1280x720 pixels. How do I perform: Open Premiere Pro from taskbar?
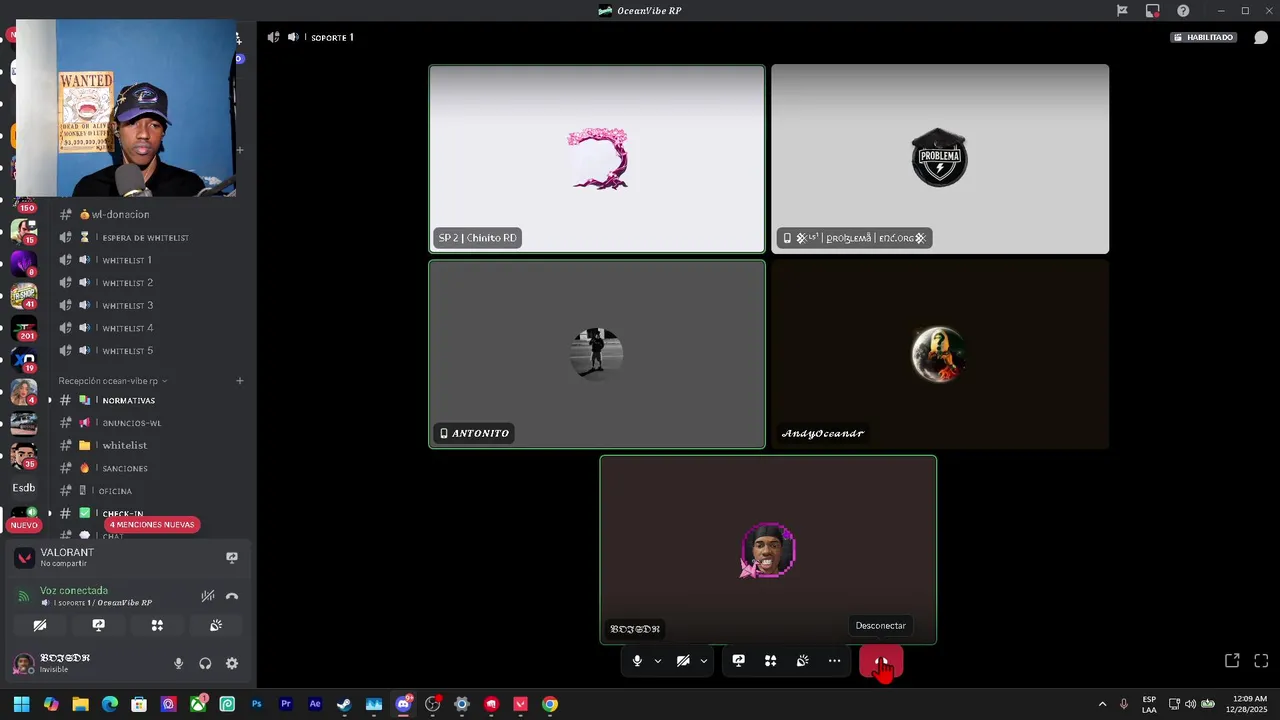pyautogui.click(x=286, y=704)
